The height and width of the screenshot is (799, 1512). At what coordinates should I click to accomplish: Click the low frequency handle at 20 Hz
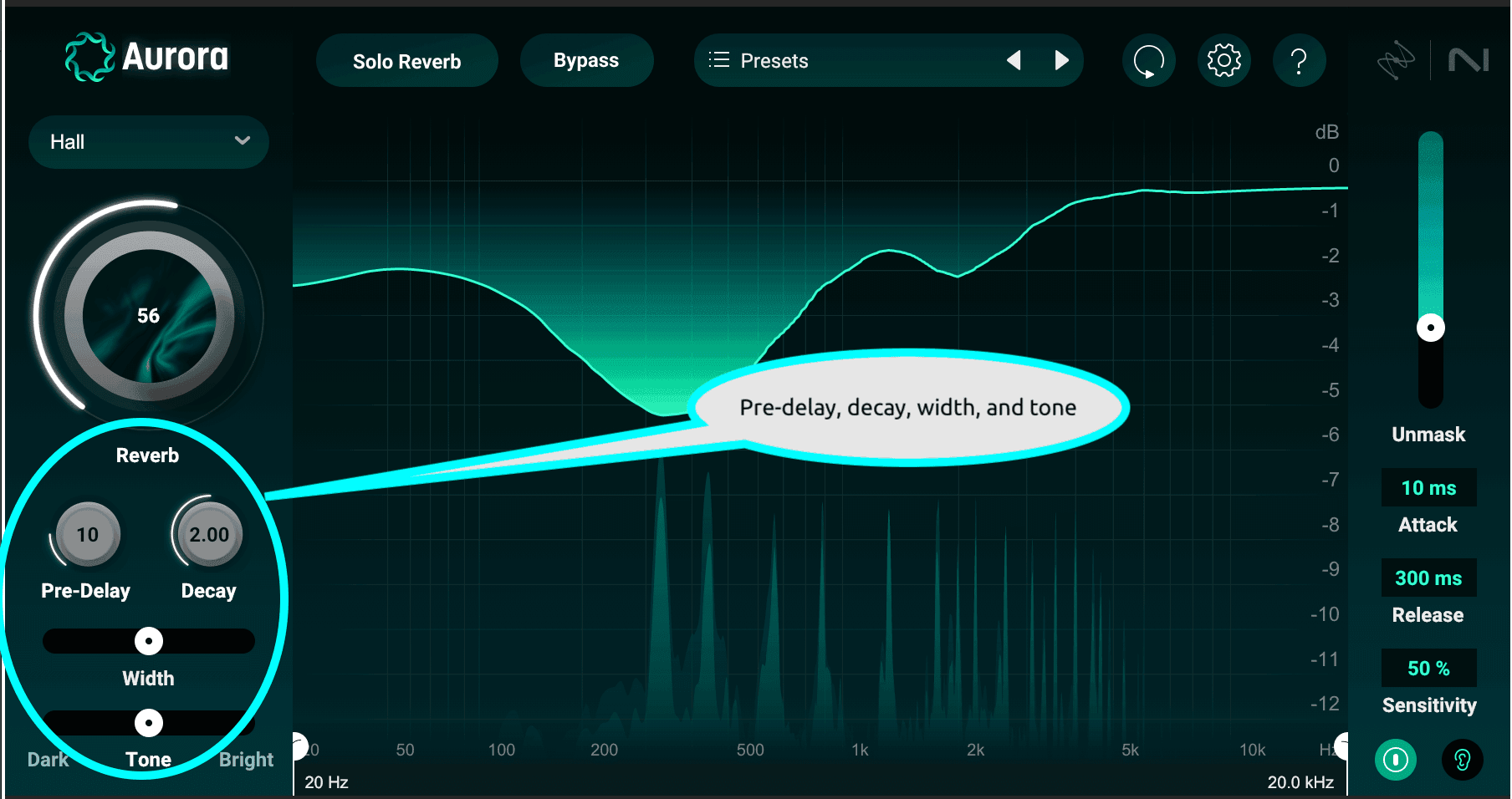[299, 746]
